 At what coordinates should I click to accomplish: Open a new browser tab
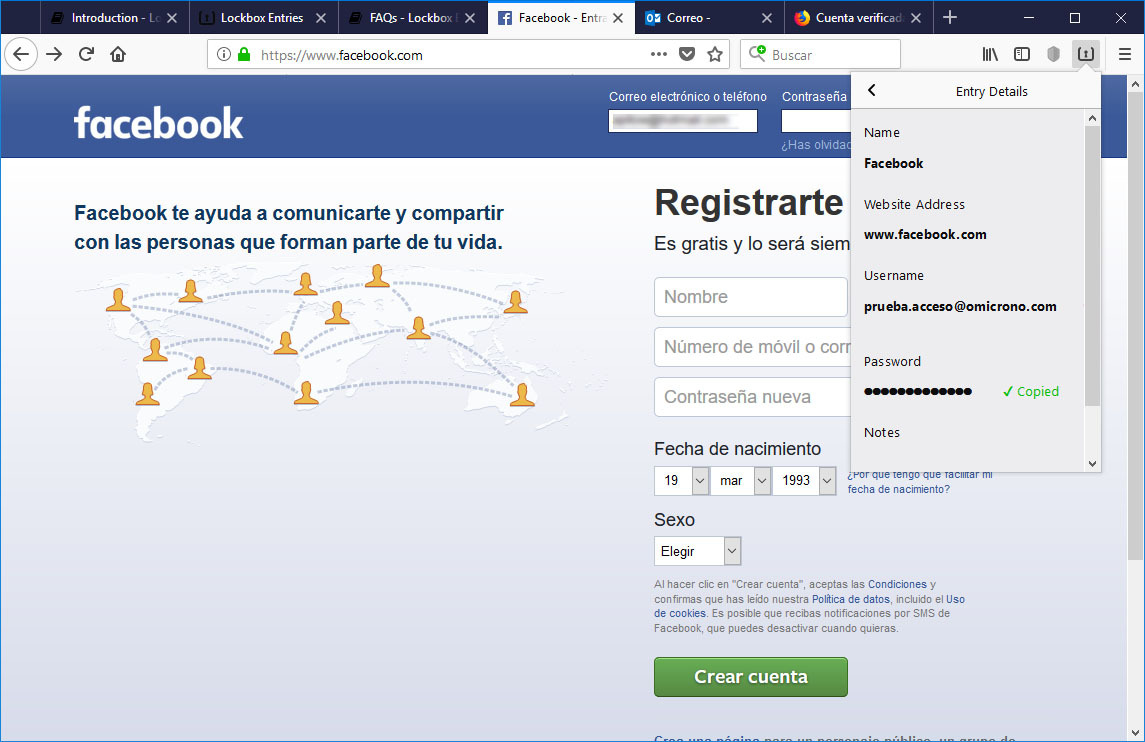(949, 18)
